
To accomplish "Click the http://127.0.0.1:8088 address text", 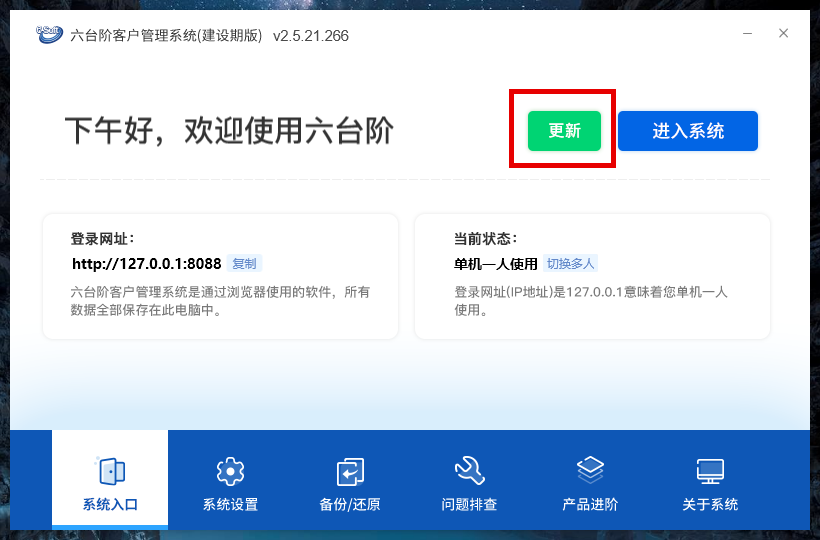I will tap(147, 263).
